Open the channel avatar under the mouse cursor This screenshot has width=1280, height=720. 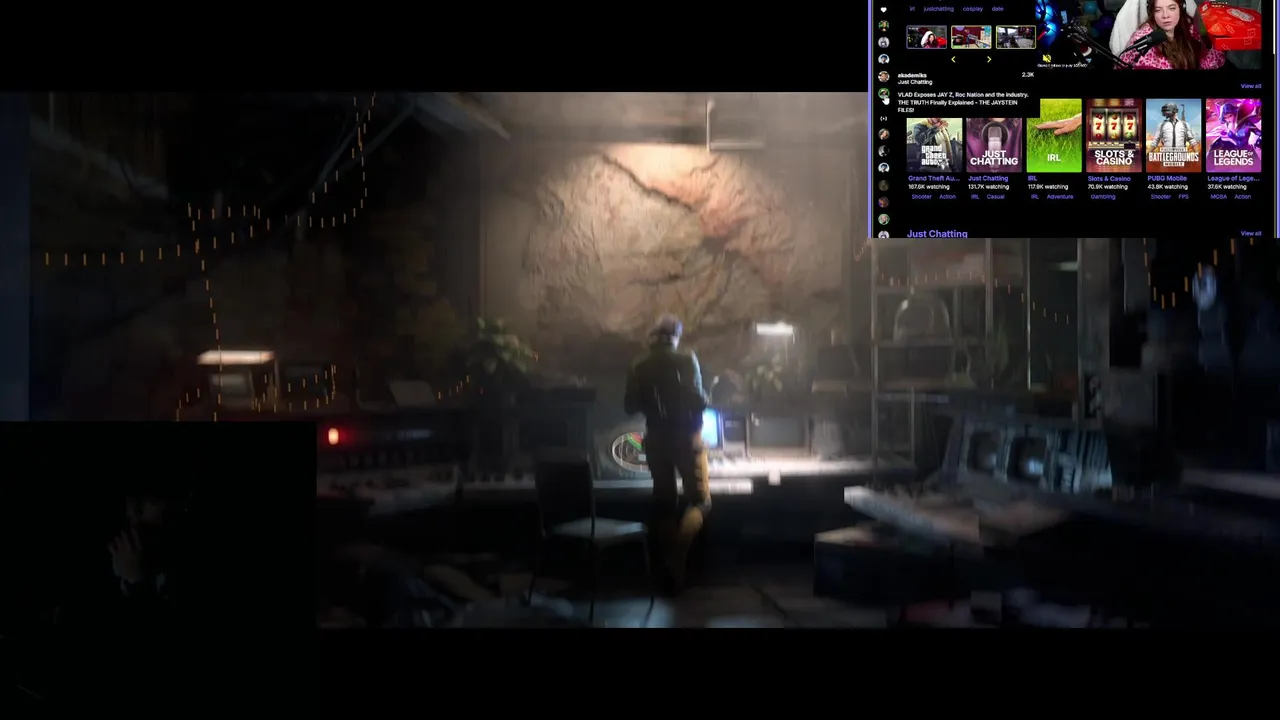tap(883, 93)
